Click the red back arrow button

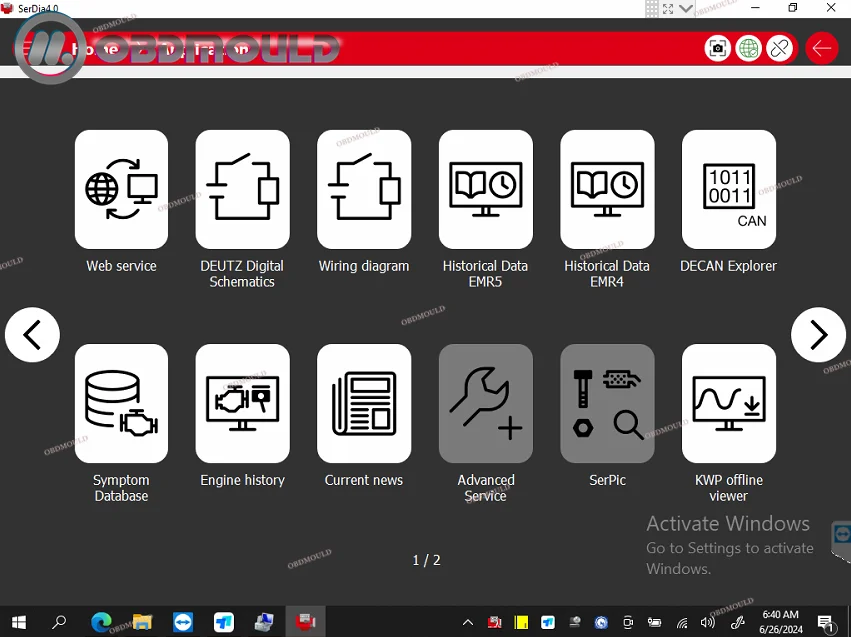(822, 48)
